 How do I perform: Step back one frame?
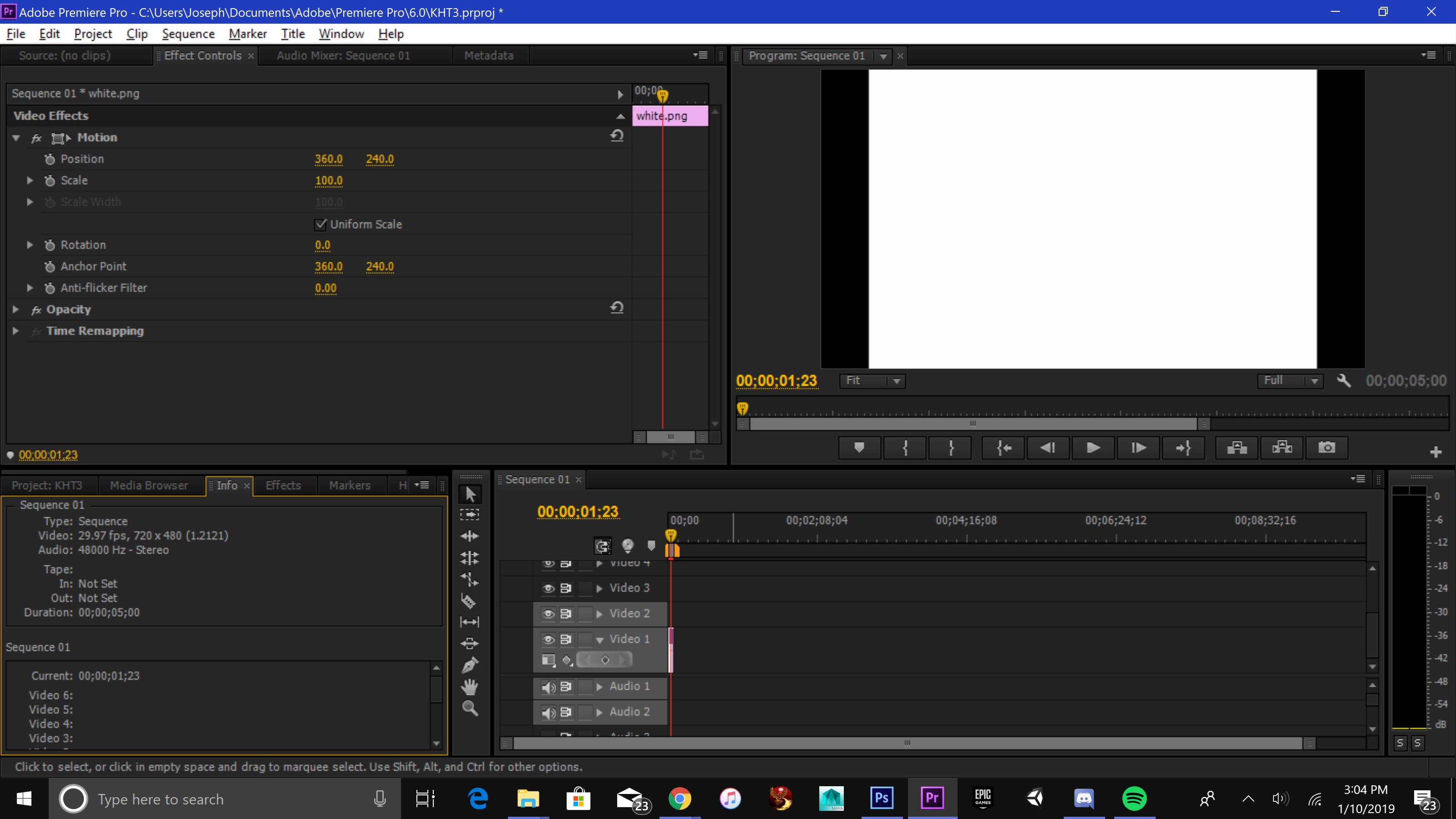tap(1048, 448)
